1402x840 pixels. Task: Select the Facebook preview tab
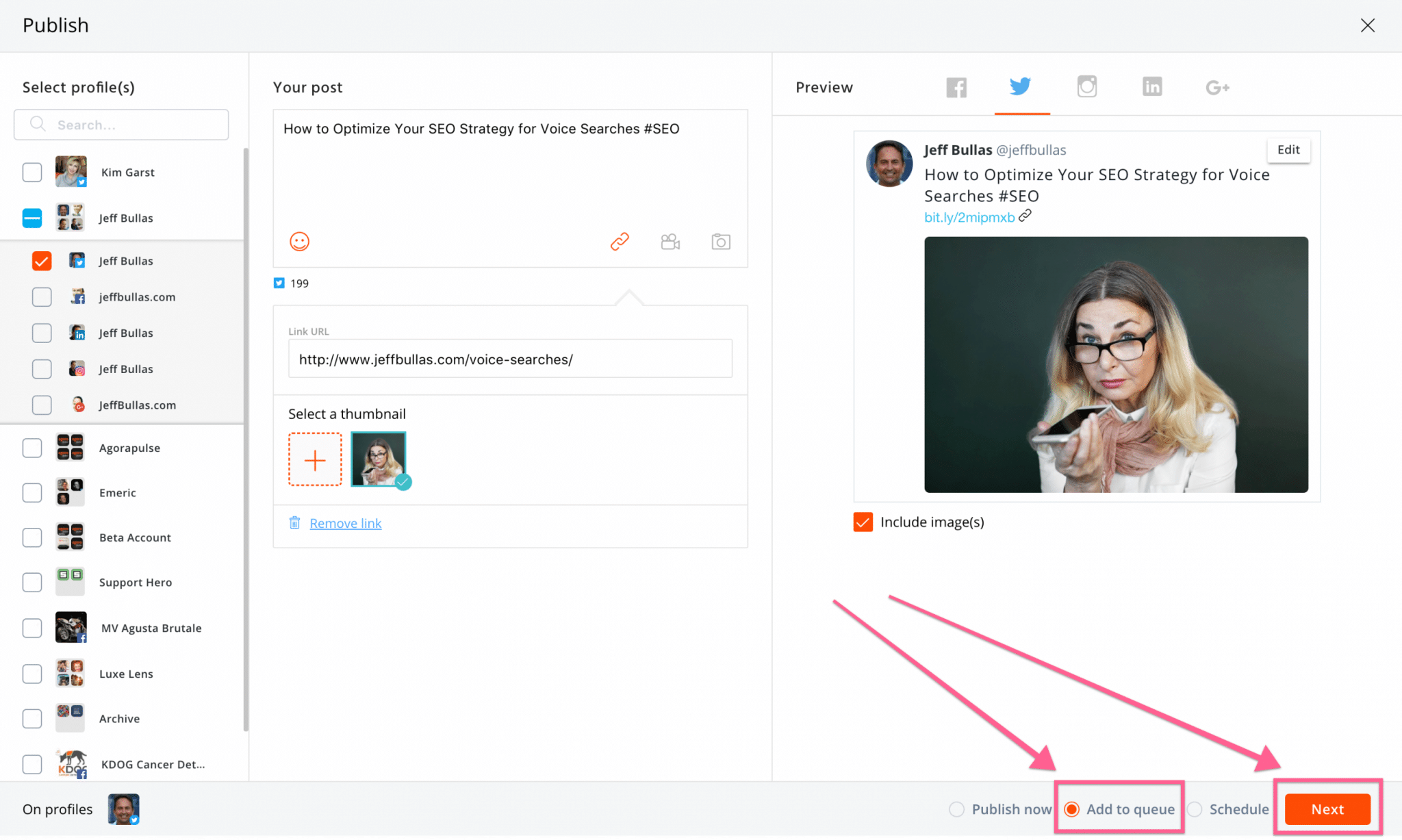coord(956,87)
